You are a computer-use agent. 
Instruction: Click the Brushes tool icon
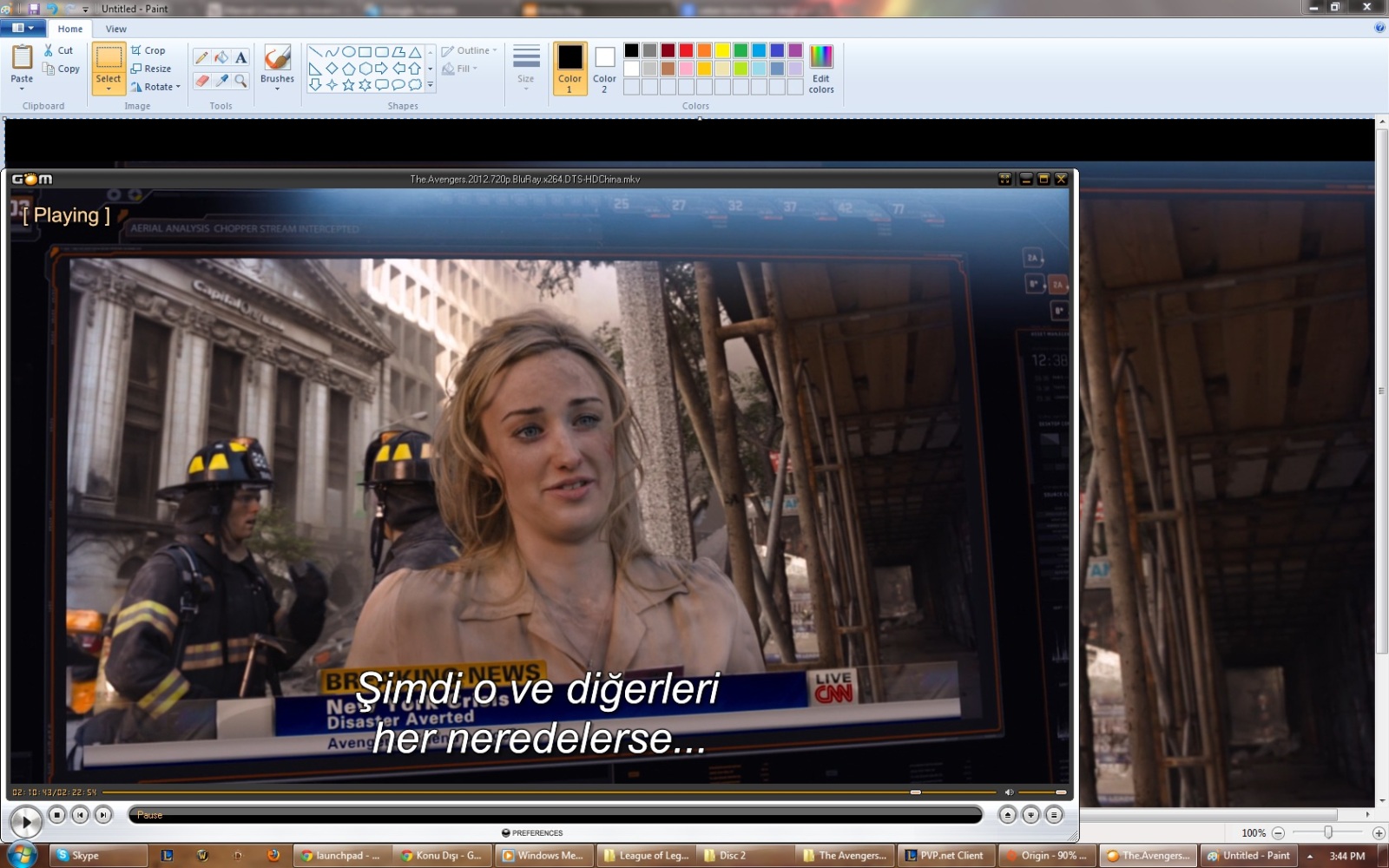click(x=277, y=58)
